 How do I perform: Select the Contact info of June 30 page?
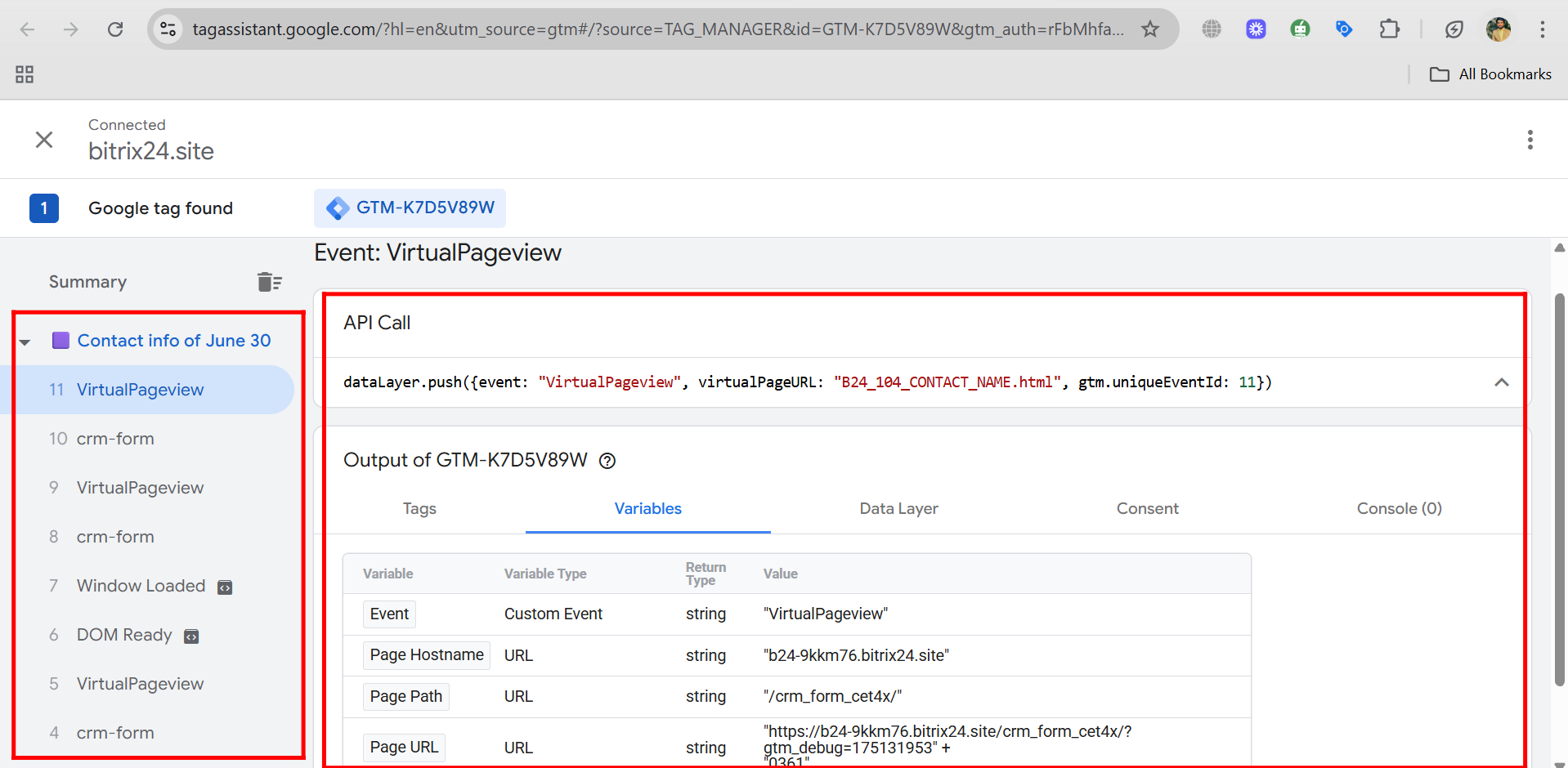tap(173, 341)
